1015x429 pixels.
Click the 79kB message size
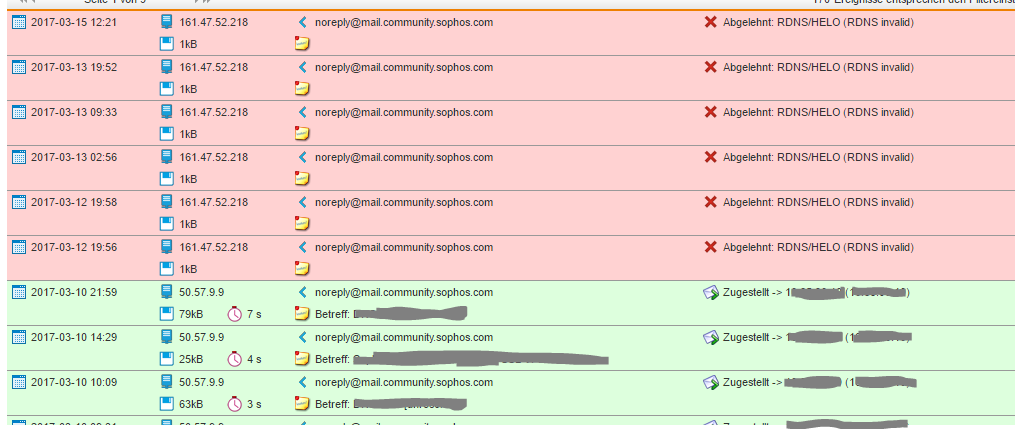click(191, 314)
